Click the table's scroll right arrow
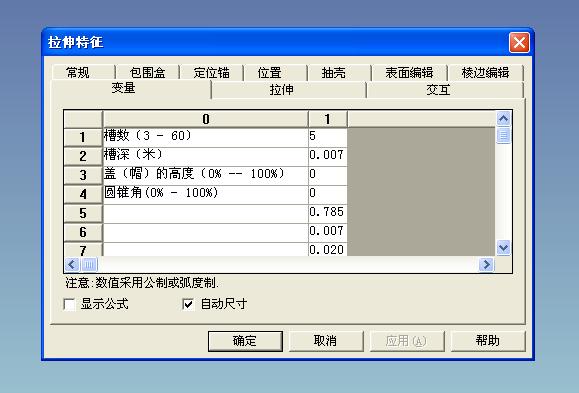The image size is (579, 393). click(x=486, y=264)
